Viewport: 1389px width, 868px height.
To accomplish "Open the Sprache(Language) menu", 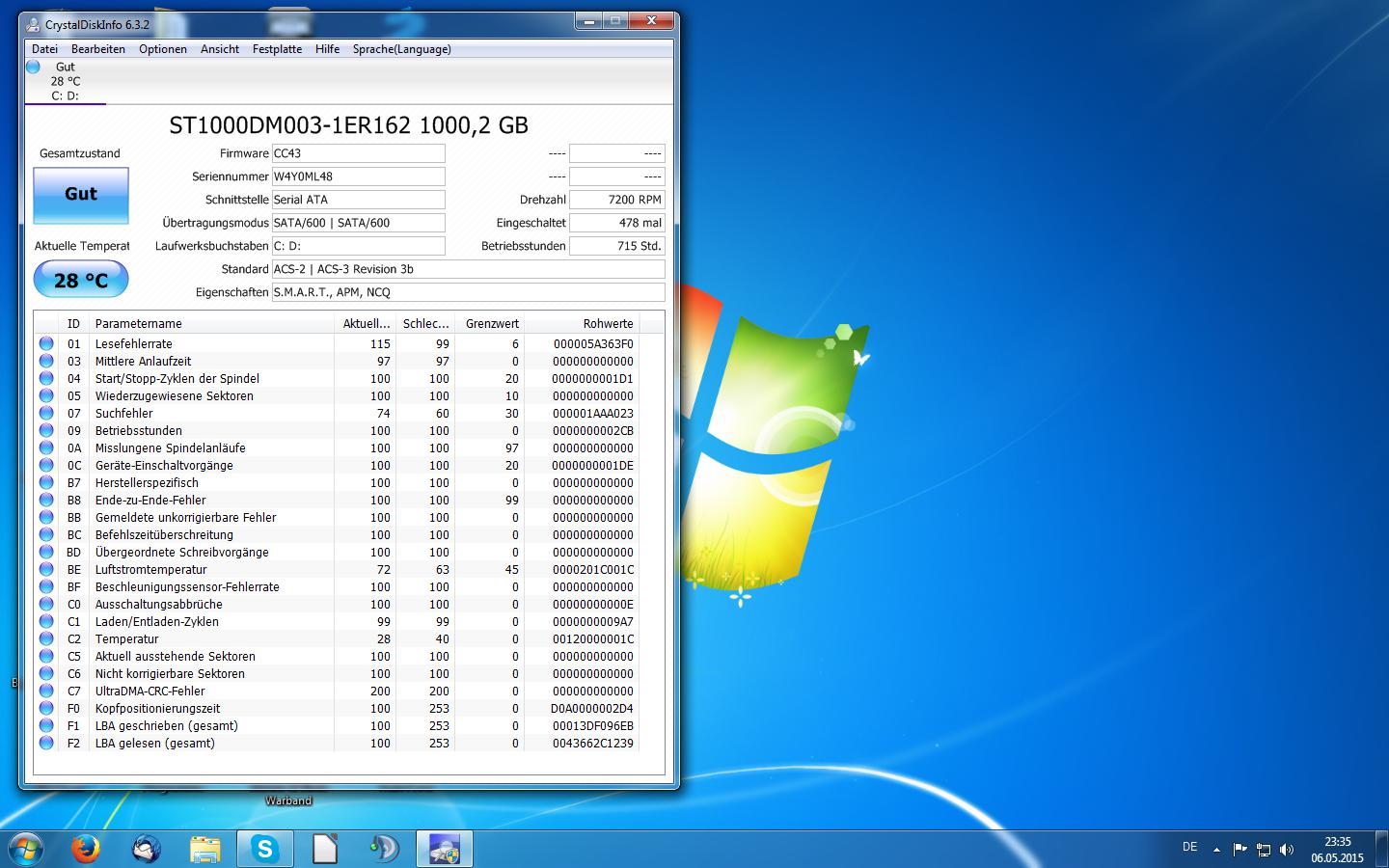I will coord(401,49).
